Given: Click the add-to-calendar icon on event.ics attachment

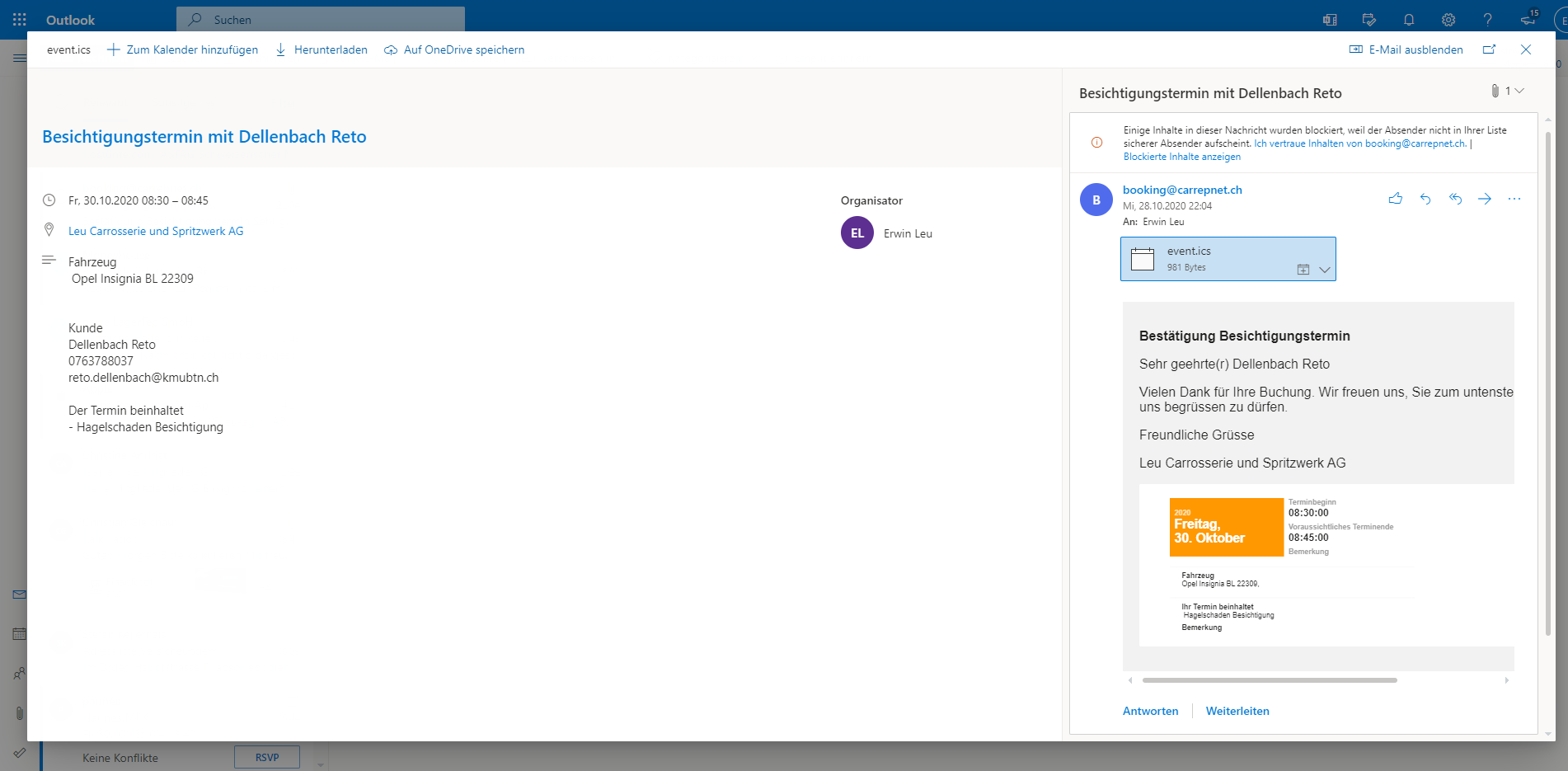Looking at the screenshot, I should point(1303,270).
